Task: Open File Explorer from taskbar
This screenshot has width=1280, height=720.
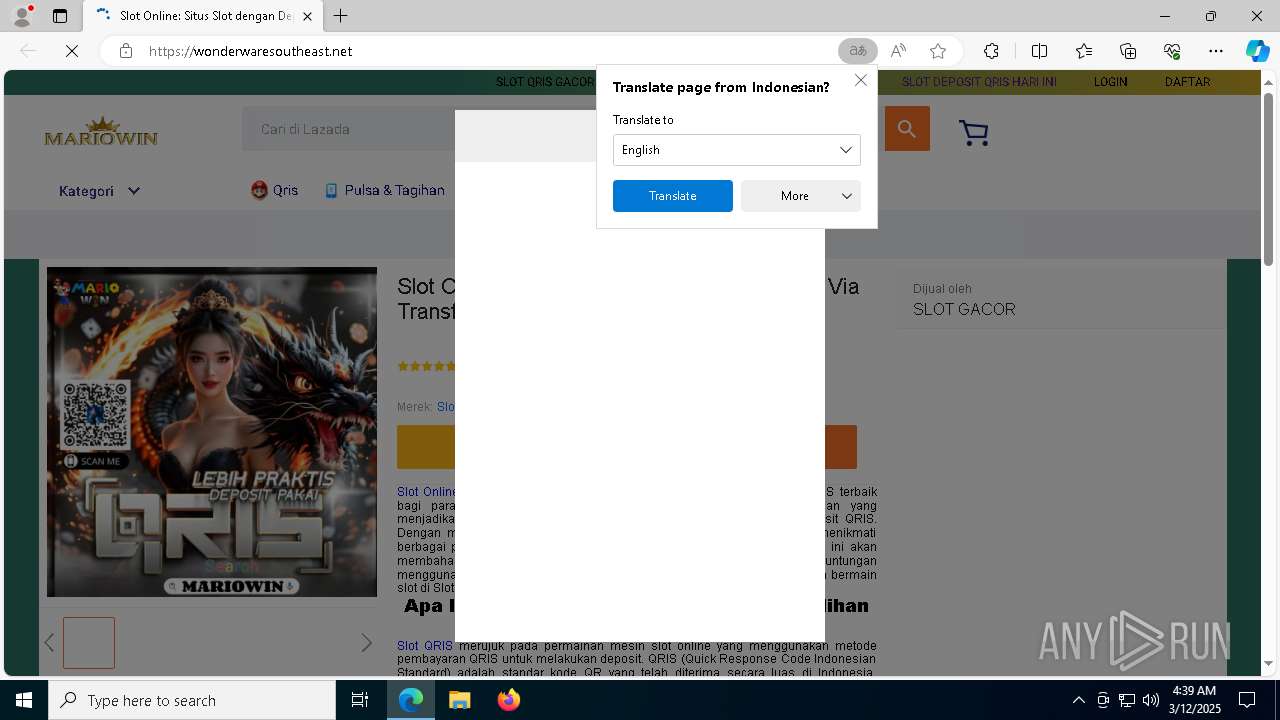Action: point(460,700)
